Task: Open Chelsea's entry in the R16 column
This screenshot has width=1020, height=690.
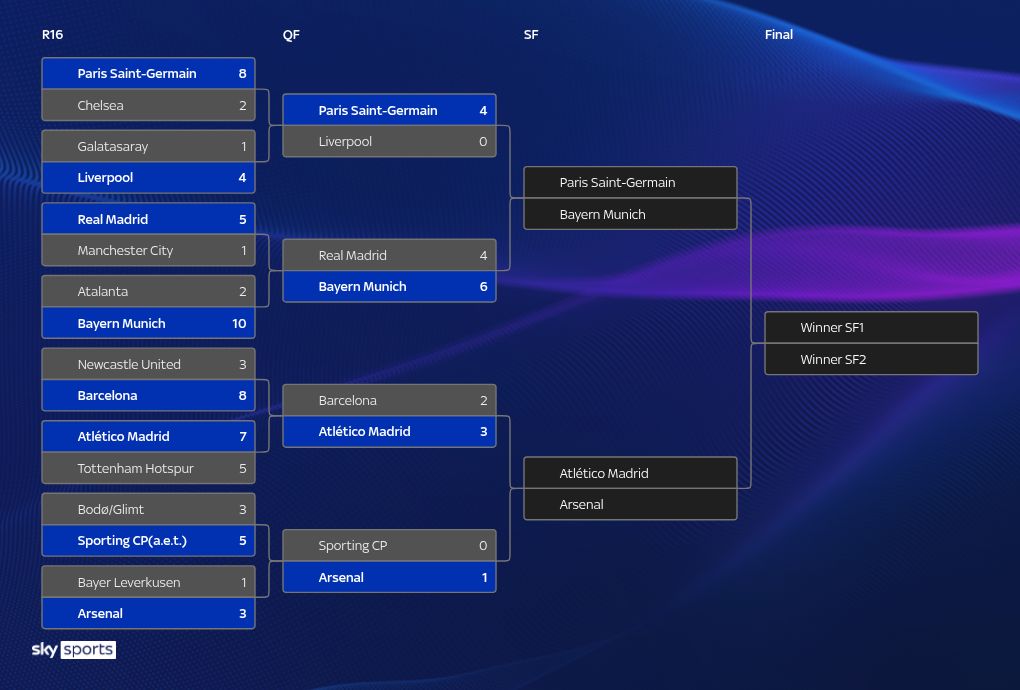Action: (148, 105)
